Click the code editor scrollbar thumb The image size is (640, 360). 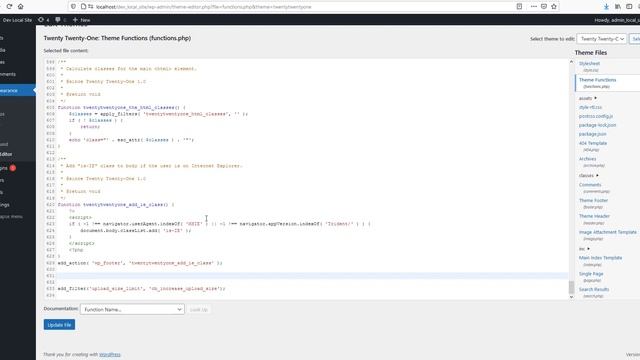point(571,287)
